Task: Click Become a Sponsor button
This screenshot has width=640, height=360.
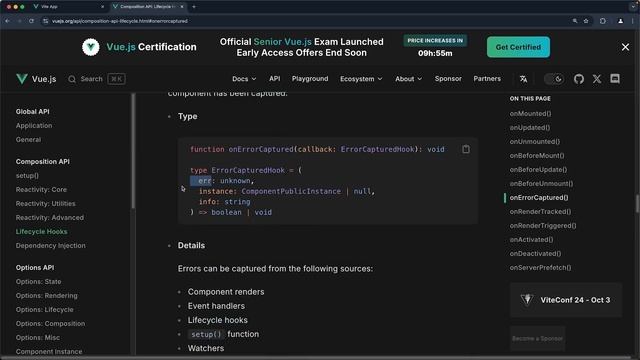Action: 537,338
